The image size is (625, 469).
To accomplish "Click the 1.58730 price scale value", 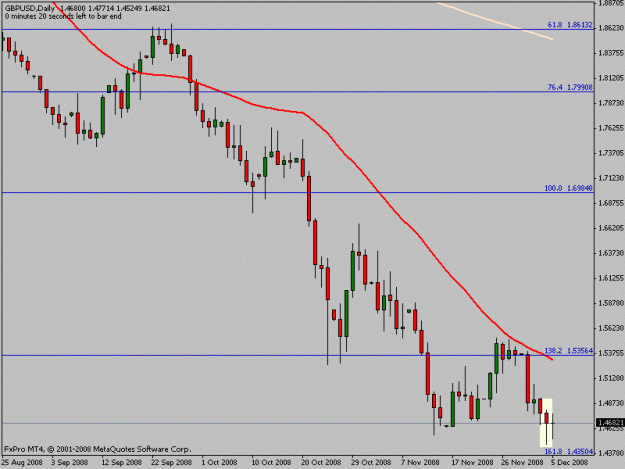I will click(611, 303).
